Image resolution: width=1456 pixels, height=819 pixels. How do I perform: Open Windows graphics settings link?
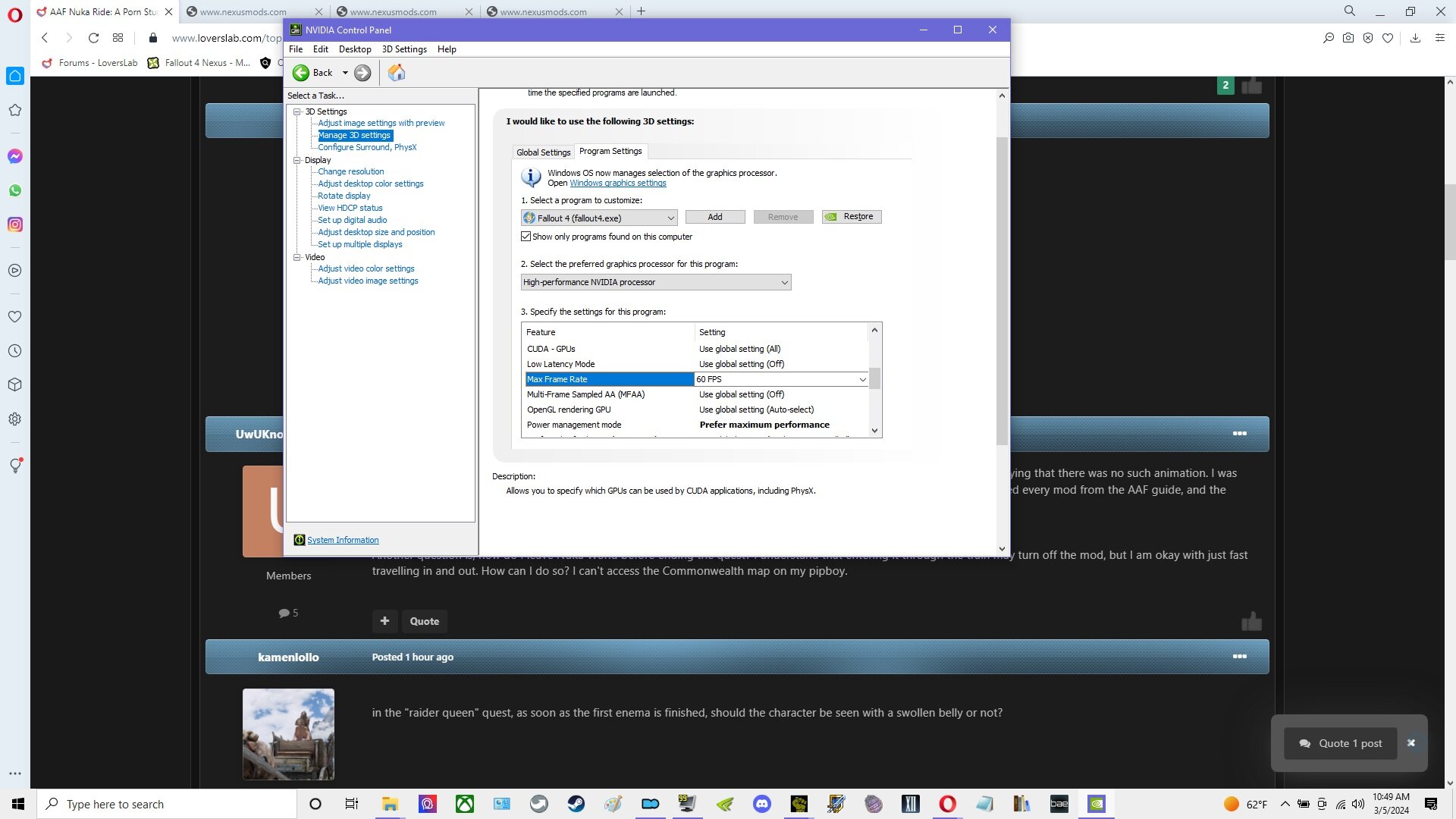[618, 183]
